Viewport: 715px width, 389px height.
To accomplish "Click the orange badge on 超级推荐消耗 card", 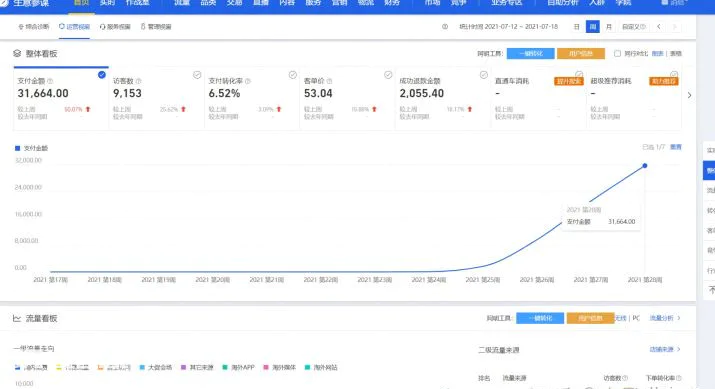I will pyautogui.click(x=664, y=81).
